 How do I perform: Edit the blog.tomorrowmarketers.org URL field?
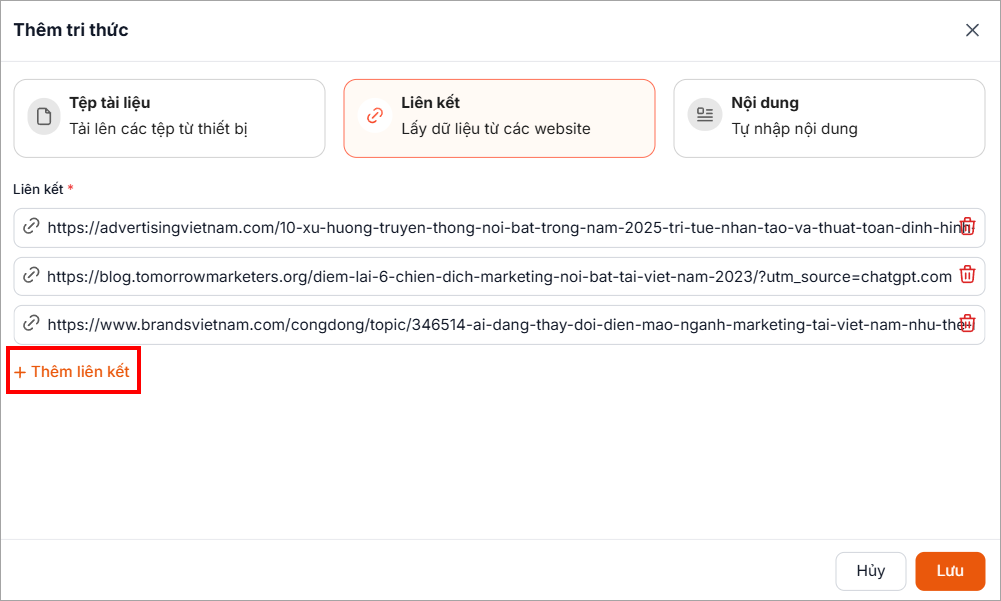[x=500, y=275]
